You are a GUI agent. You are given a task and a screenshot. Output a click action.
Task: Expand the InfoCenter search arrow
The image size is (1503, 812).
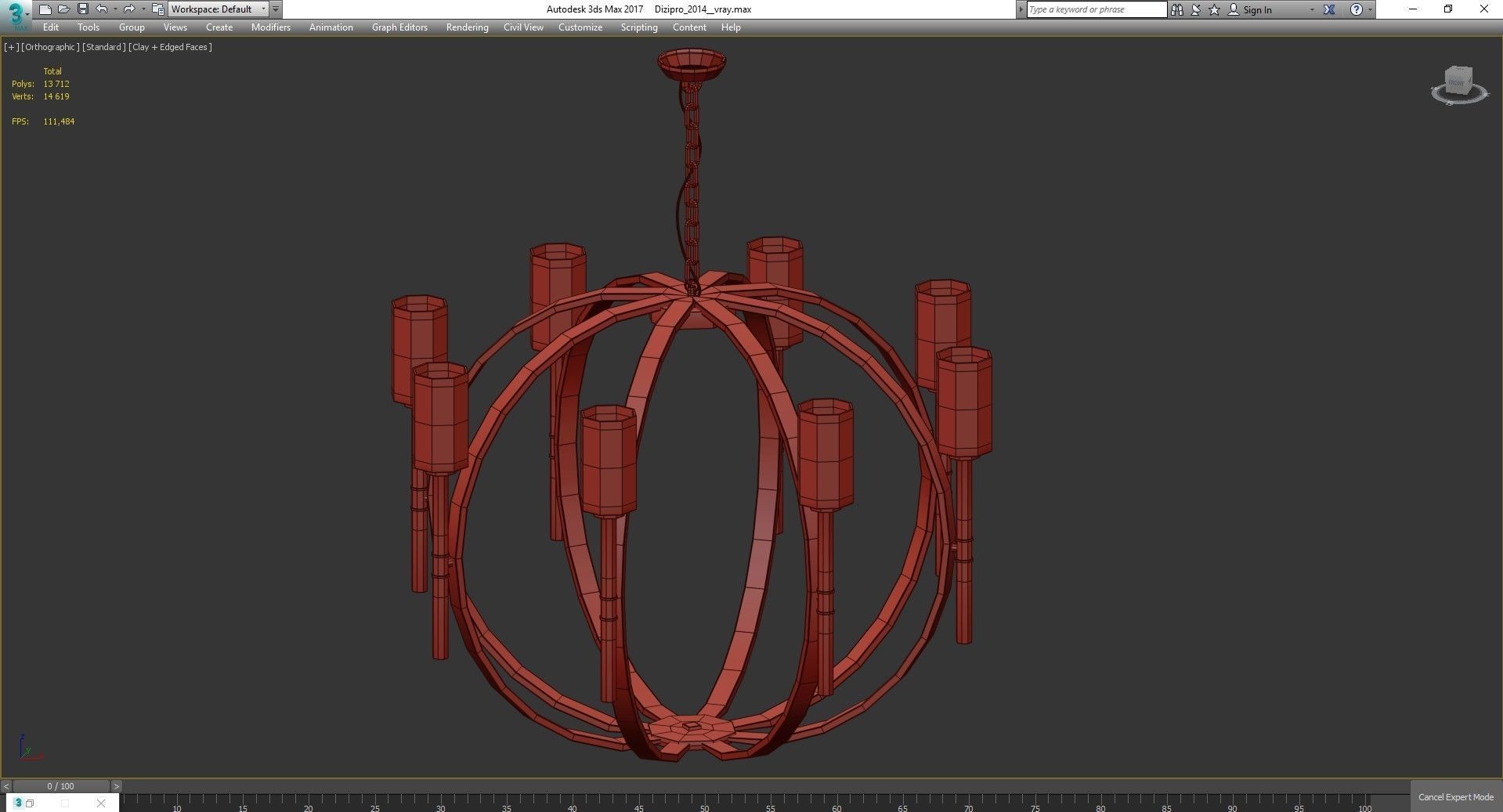pyautogui.click(x=1021, y=9)
